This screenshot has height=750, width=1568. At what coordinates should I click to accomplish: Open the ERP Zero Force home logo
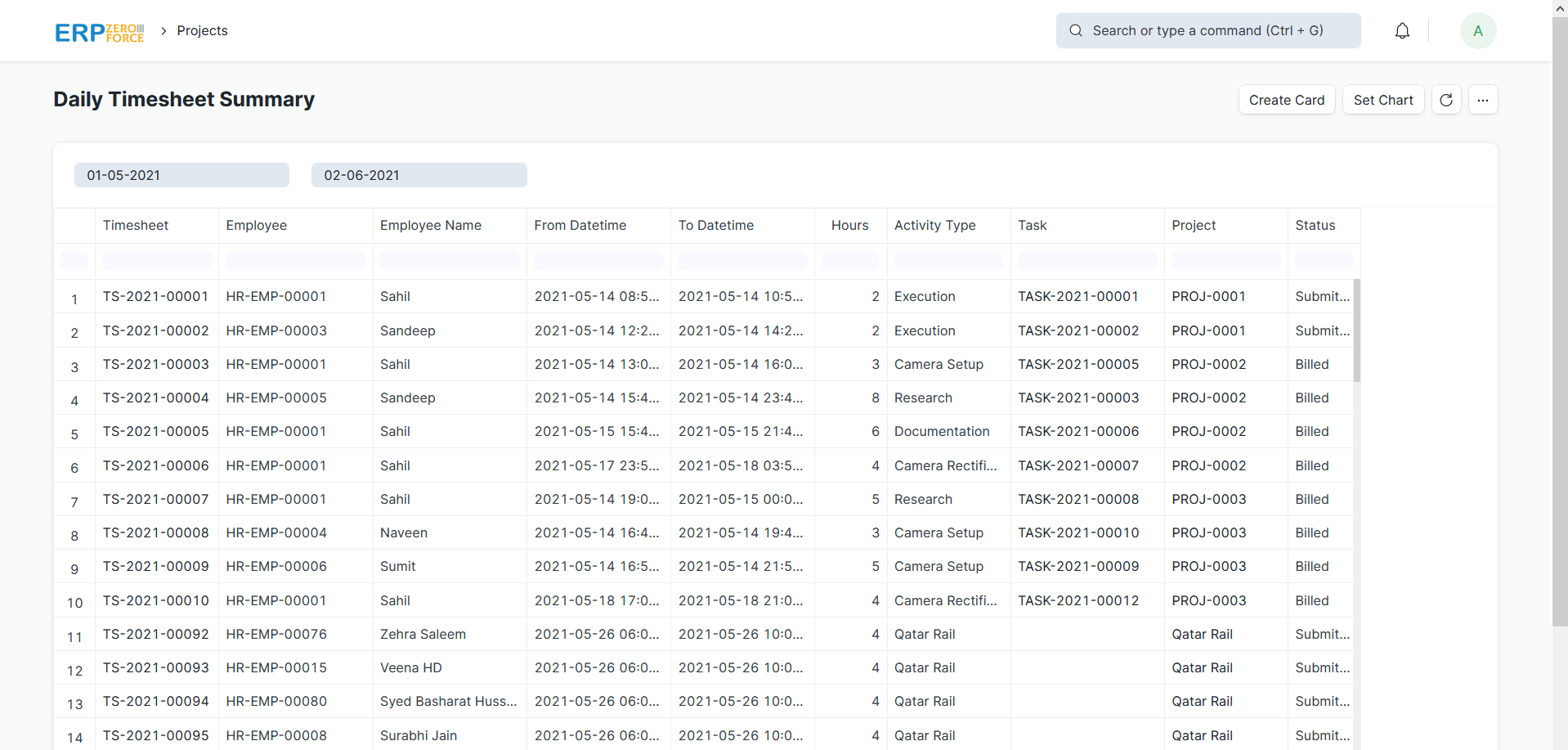[99, 32]
